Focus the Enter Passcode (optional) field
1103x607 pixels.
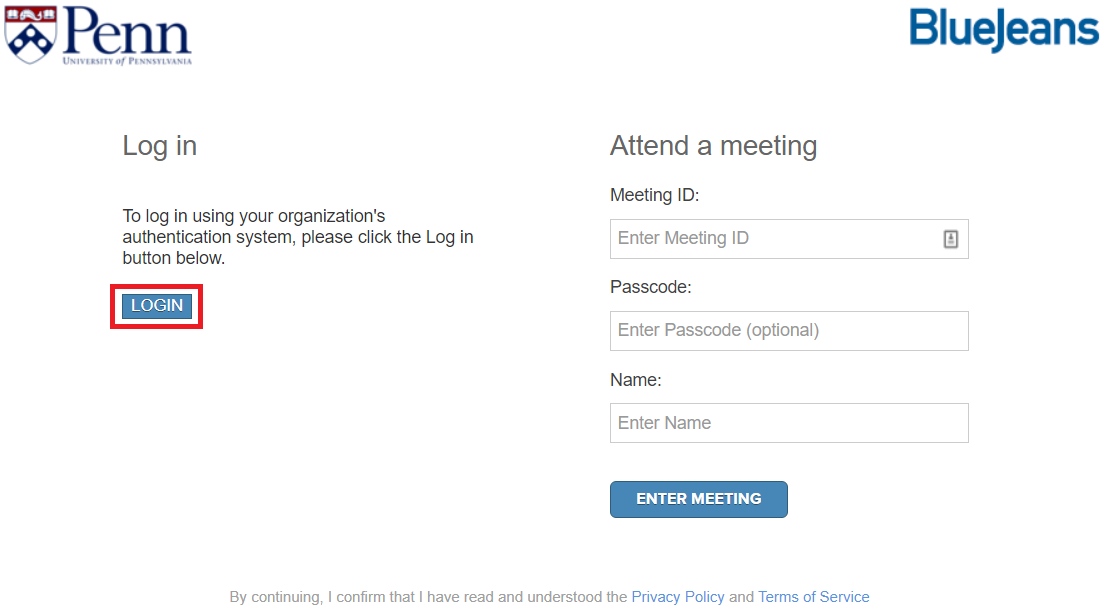788,331
